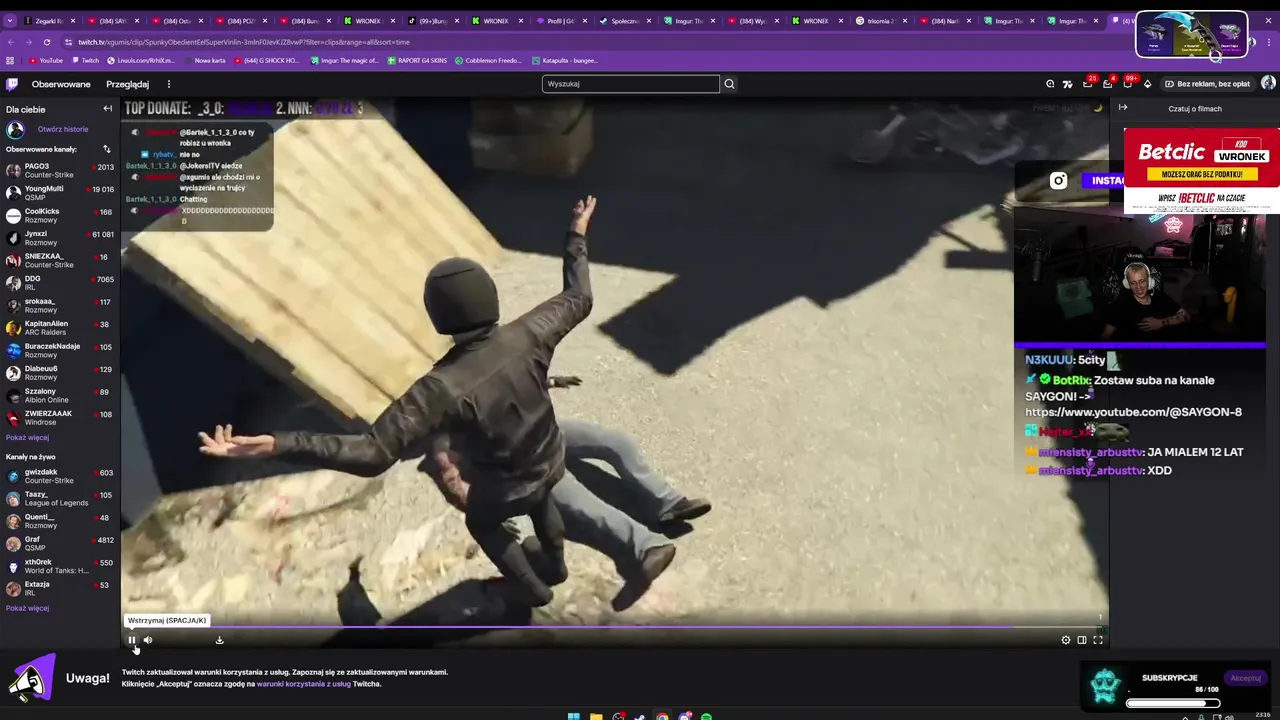The height and width of the screenshot is (720, 1280).
Task: Focus the Wyszukaj search field
Action: pos(630,84)
